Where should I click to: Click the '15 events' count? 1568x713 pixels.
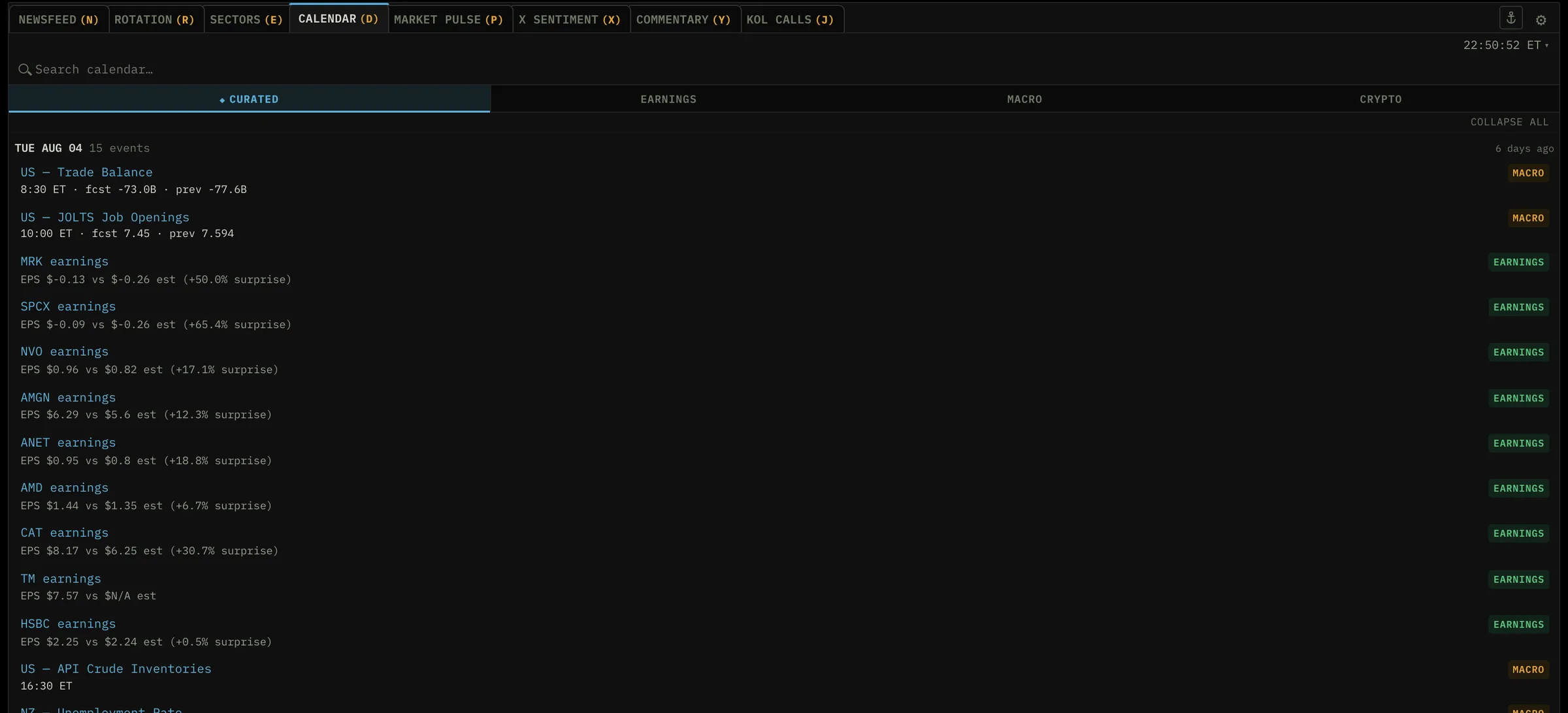tap(120, 148)
